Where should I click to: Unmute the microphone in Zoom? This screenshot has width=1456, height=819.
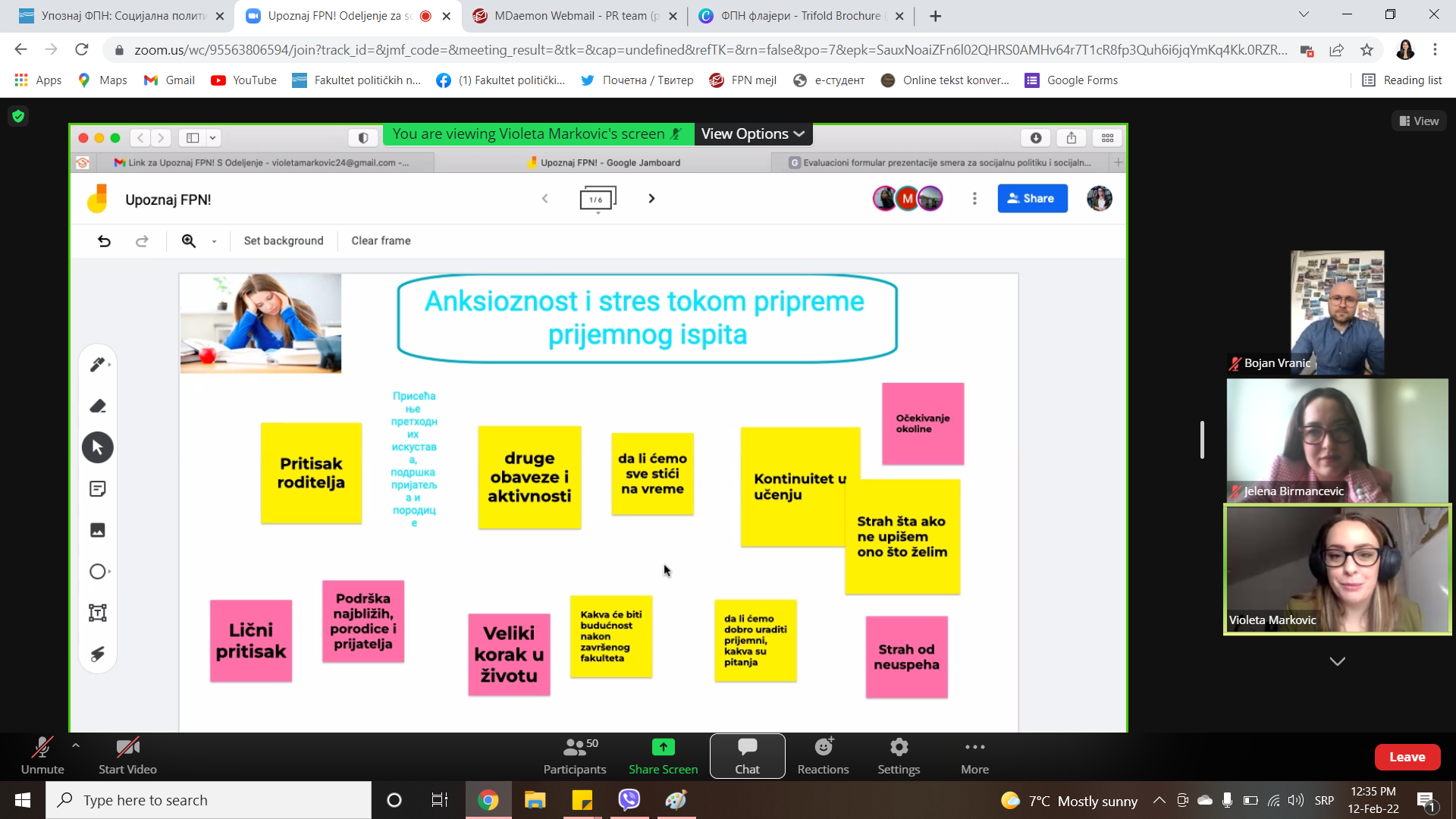[x=42, y=756]
